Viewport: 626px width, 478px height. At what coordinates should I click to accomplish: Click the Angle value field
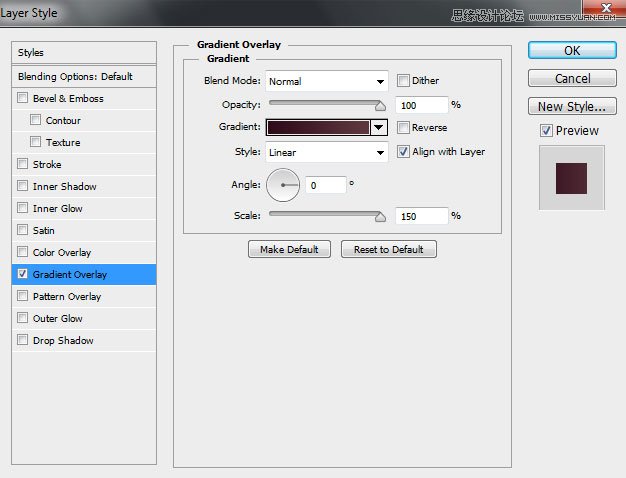pos(325,185)
